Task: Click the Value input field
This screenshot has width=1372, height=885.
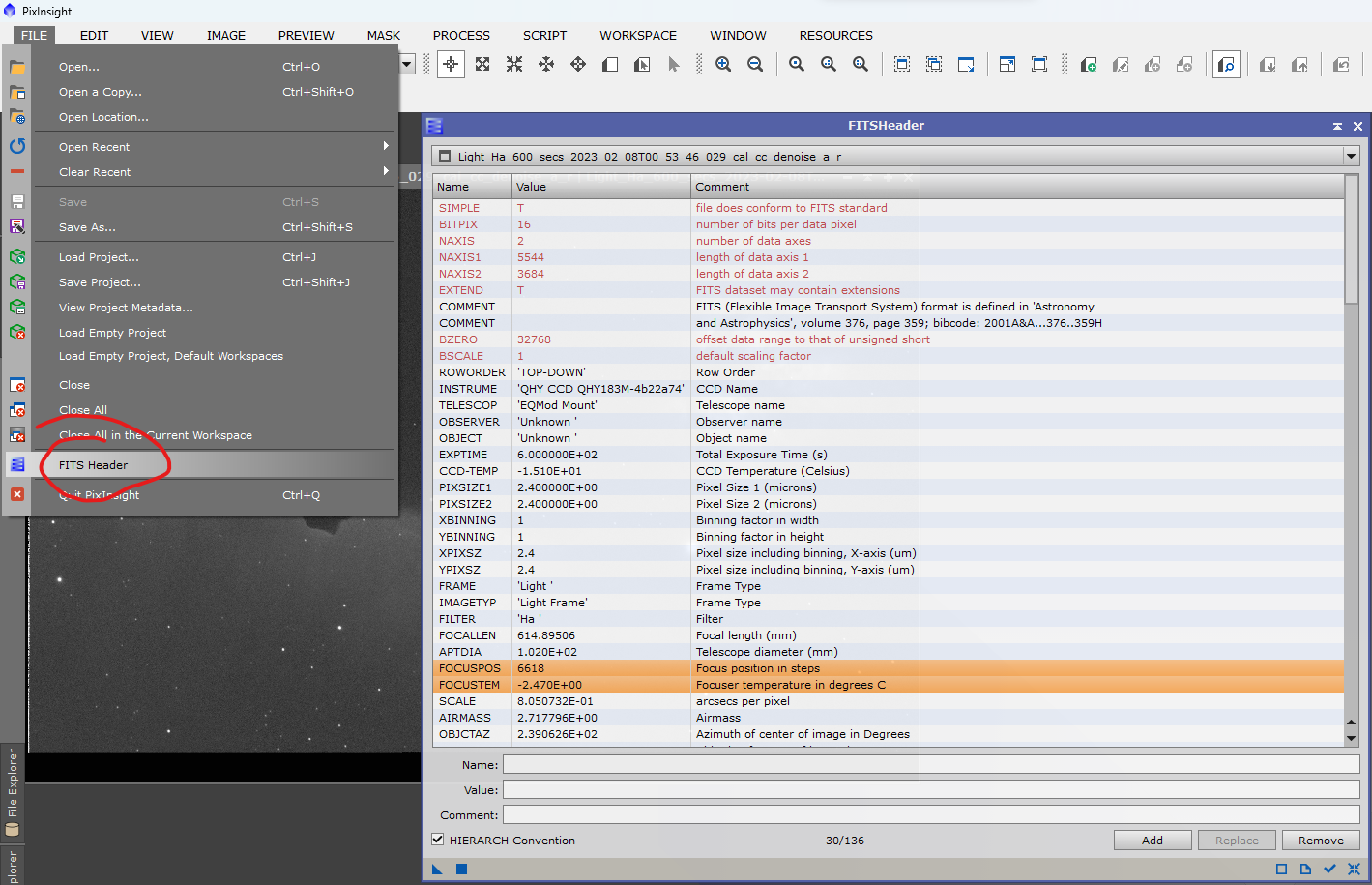Action: 931,789
